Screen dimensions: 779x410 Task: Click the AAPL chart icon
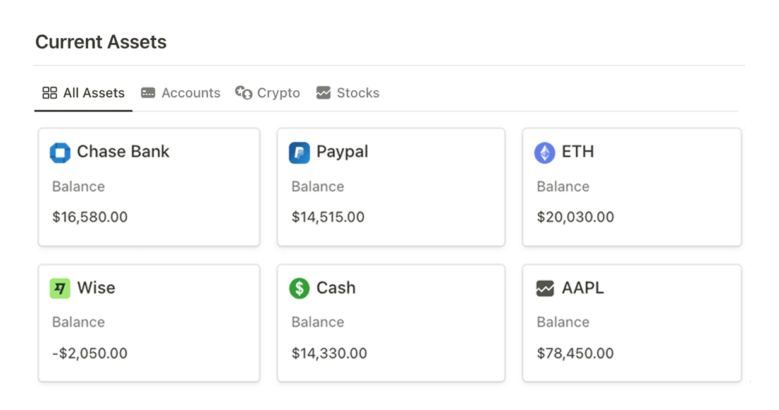point(545,288)
